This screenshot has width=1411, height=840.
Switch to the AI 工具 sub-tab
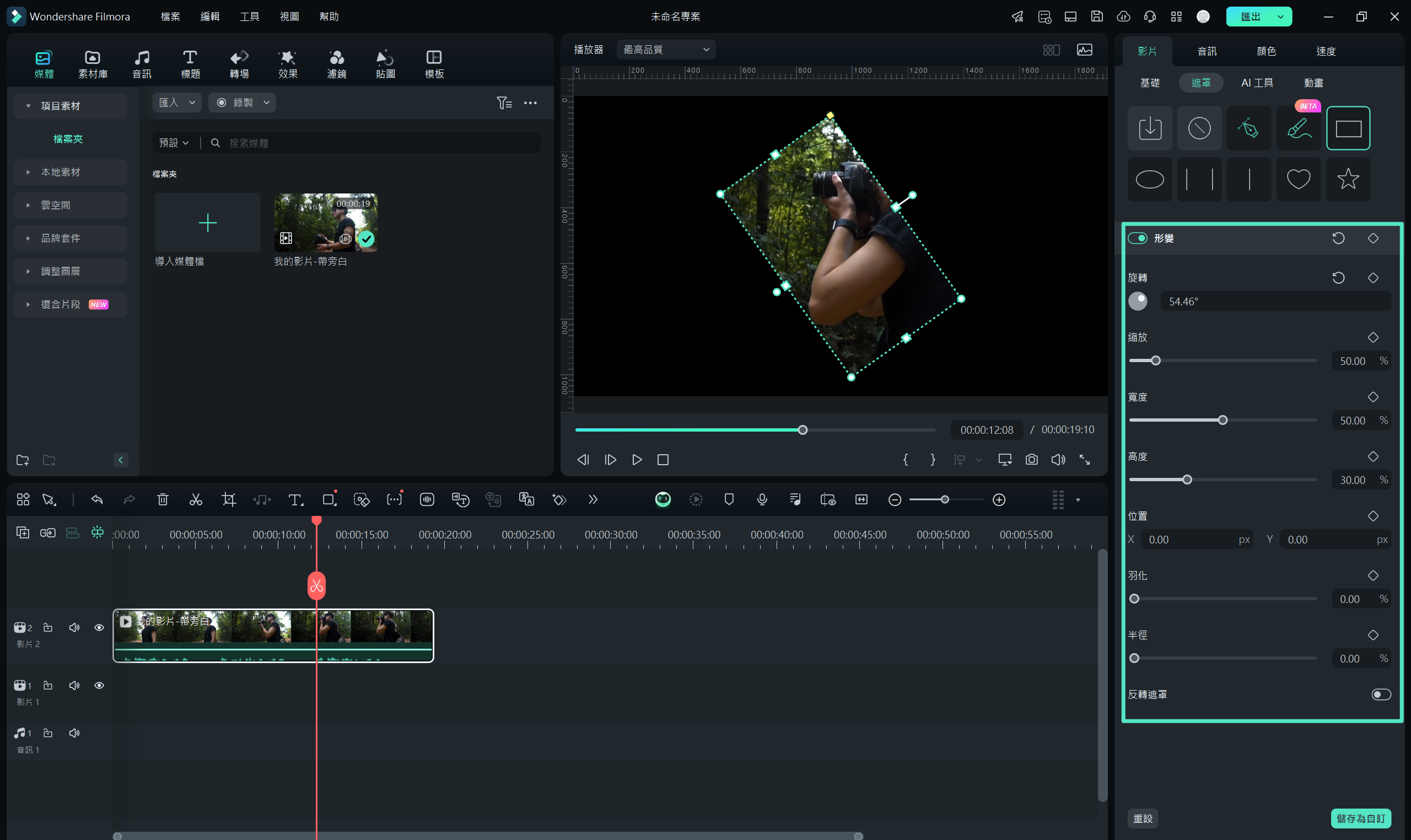1257,83
